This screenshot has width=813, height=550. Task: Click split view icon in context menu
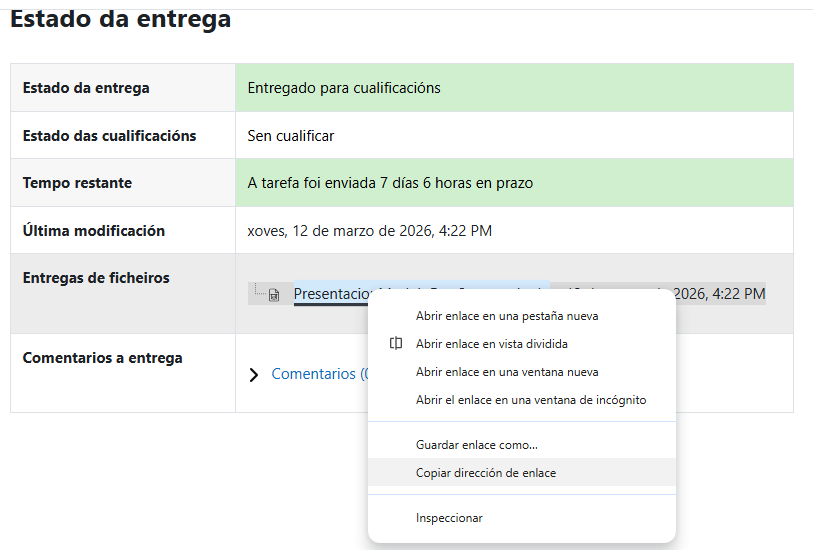pyautogui.click(x=396, y=343)
